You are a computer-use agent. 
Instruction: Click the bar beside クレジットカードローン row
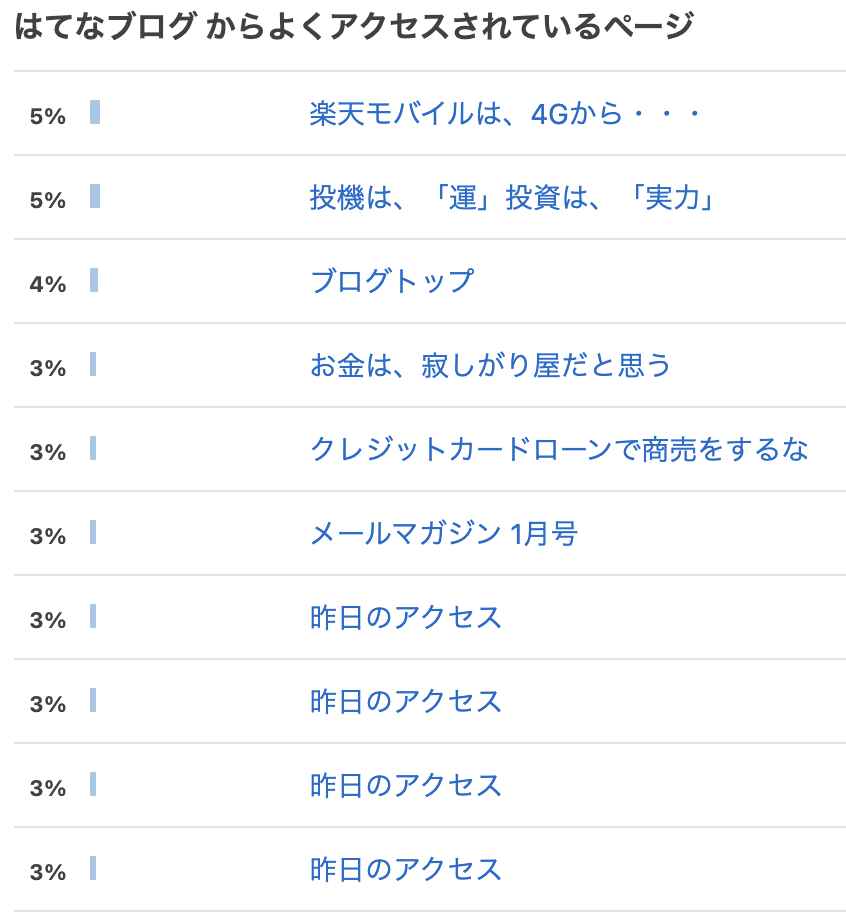(93, 448)
